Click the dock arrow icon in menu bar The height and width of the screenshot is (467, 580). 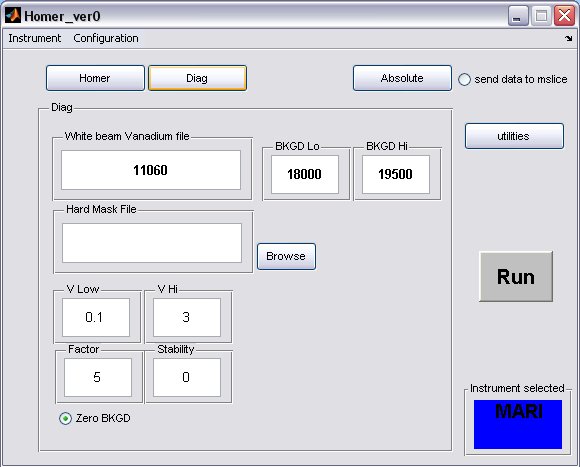pos(569,38)
